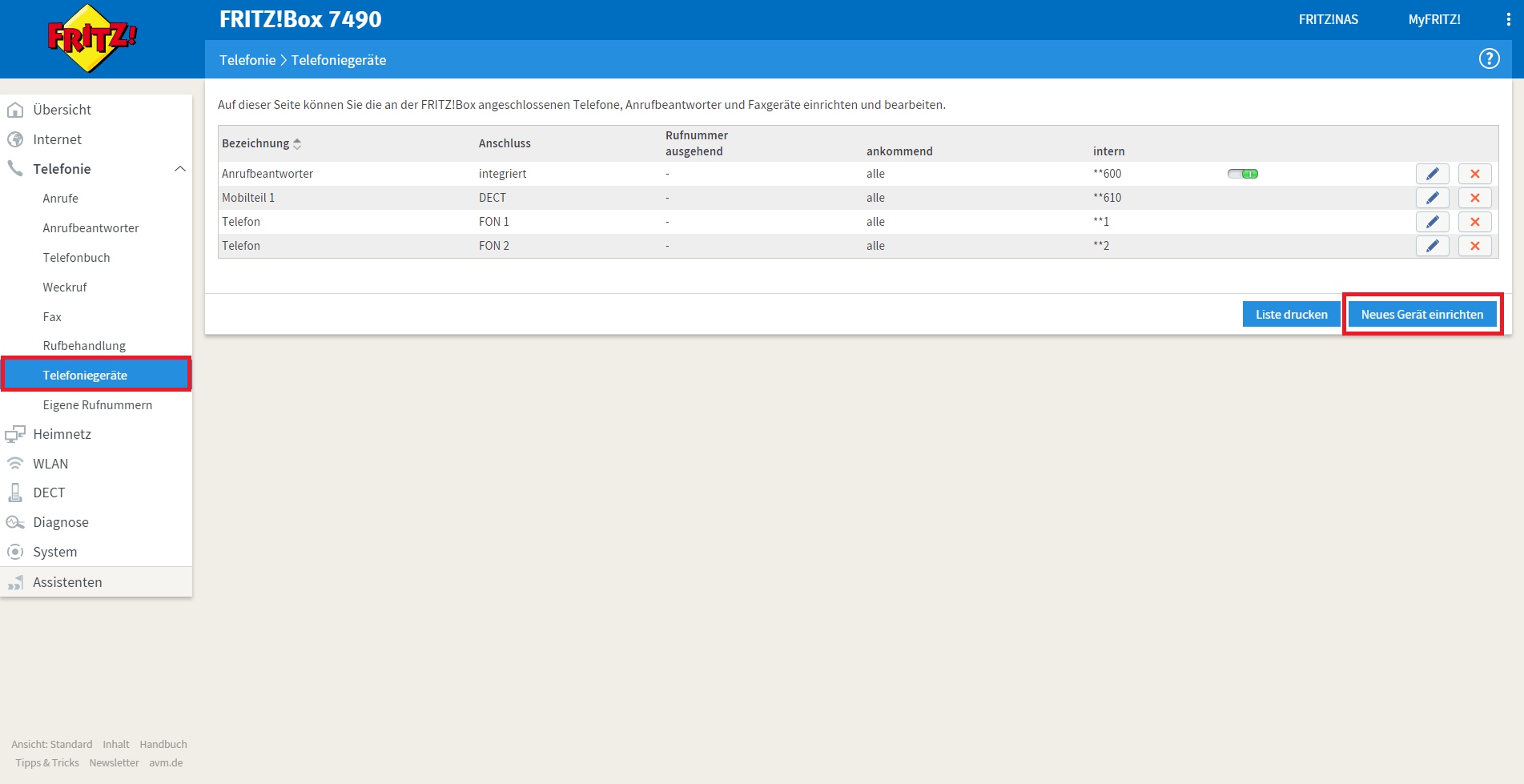The image size is (1524, 784).
Task: Click Neues Gerät einrichten button
Action: pyautogui.click(x=1421, y=315)
